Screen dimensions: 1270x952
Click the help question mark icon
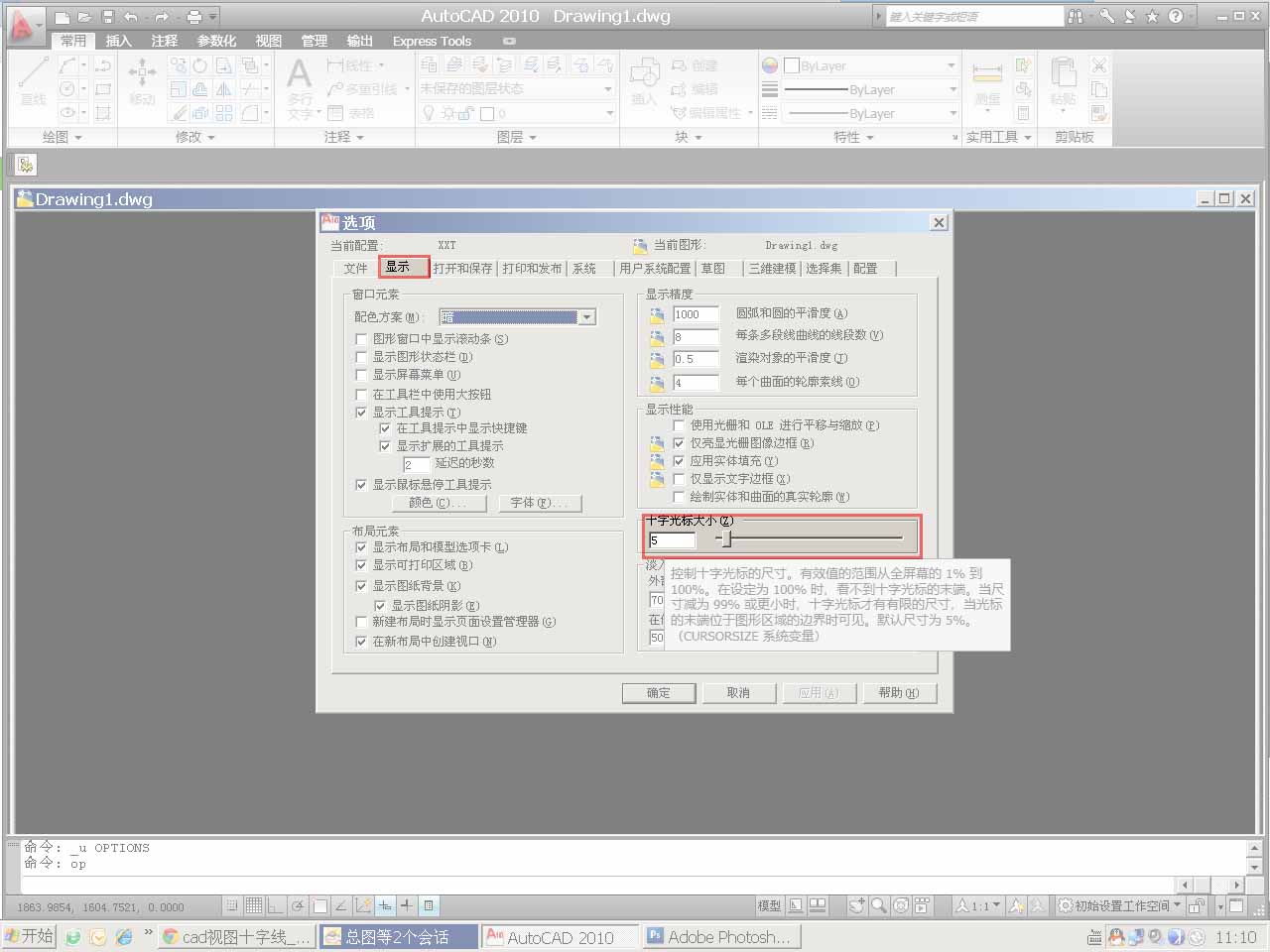[x=1176, y=17]
